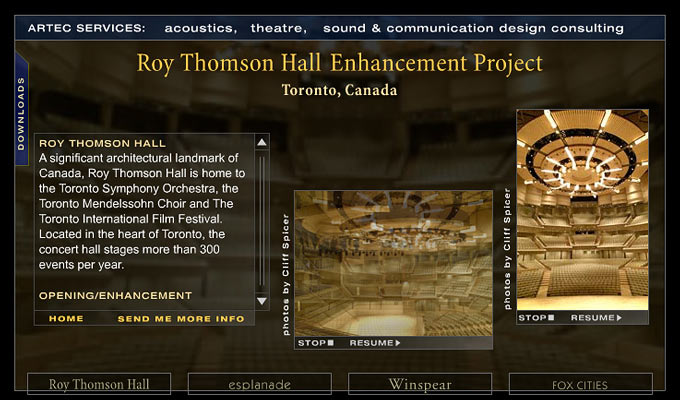Resume the center slideshow
The width and height of the screenshot is (680, 400).
coord(375,343)
